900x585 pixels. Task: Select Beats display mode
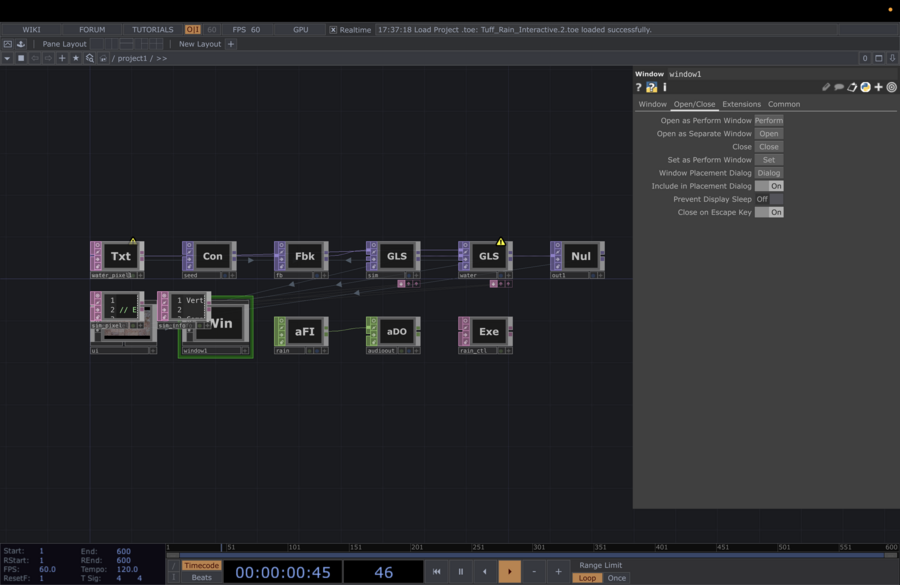201,578
